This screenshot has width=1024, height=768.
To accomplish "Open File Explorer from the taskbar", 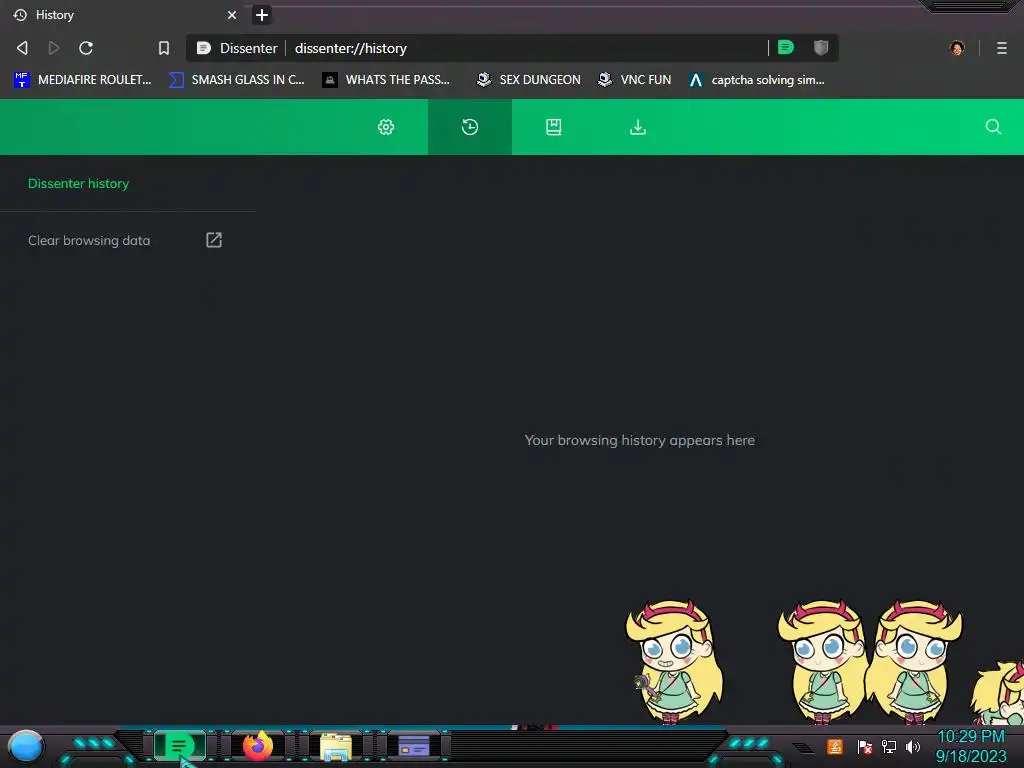I will 336,746.
